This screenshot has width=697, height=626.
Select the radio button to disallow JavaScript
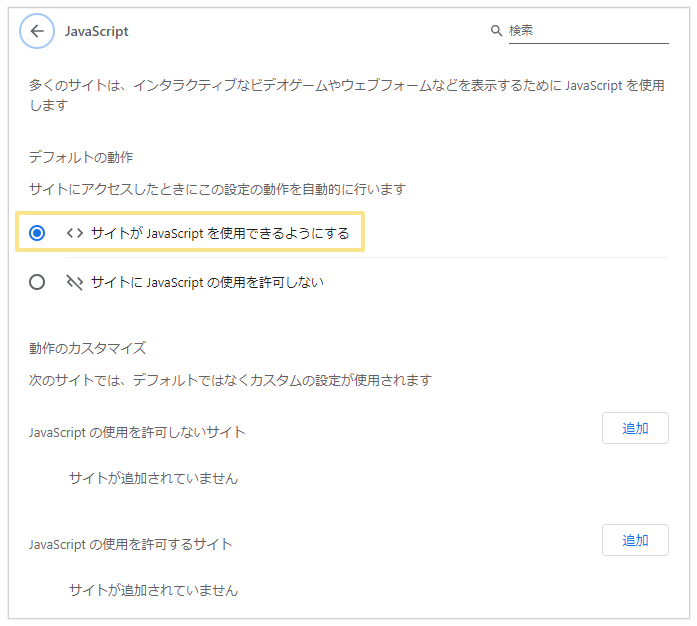coord(37,283)
